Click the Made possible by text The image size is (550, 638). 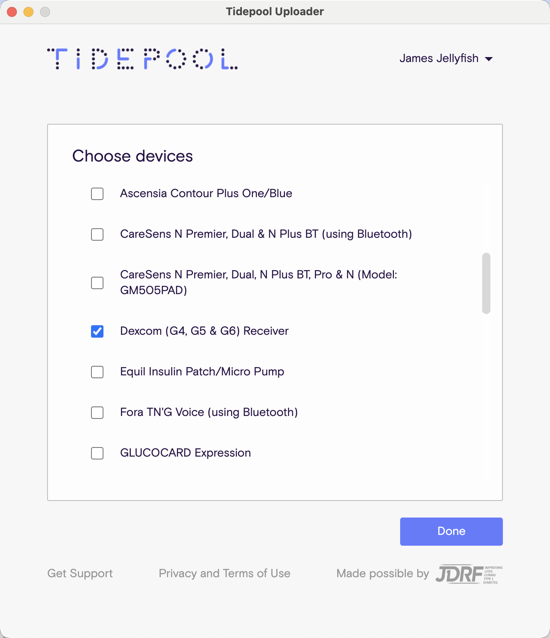(x=382, y=573)
